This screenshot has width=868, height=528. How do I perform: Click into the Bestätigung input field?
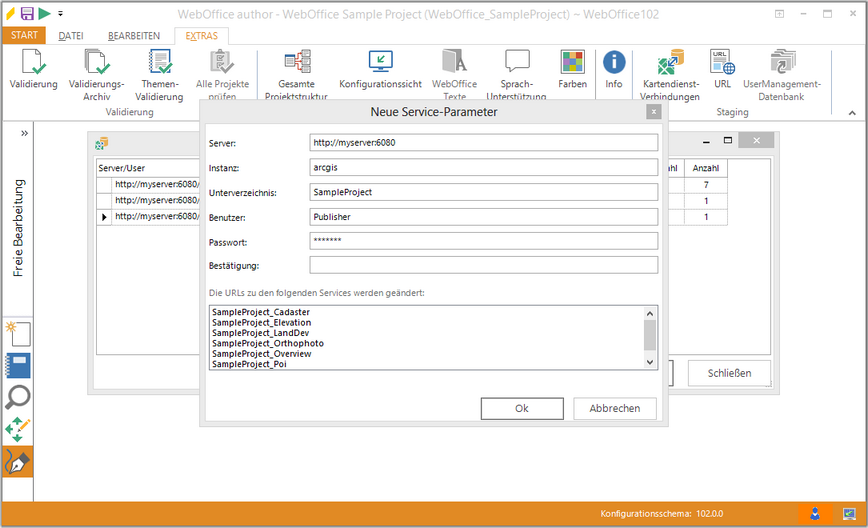pyautogui.click(x=483, y=265)
